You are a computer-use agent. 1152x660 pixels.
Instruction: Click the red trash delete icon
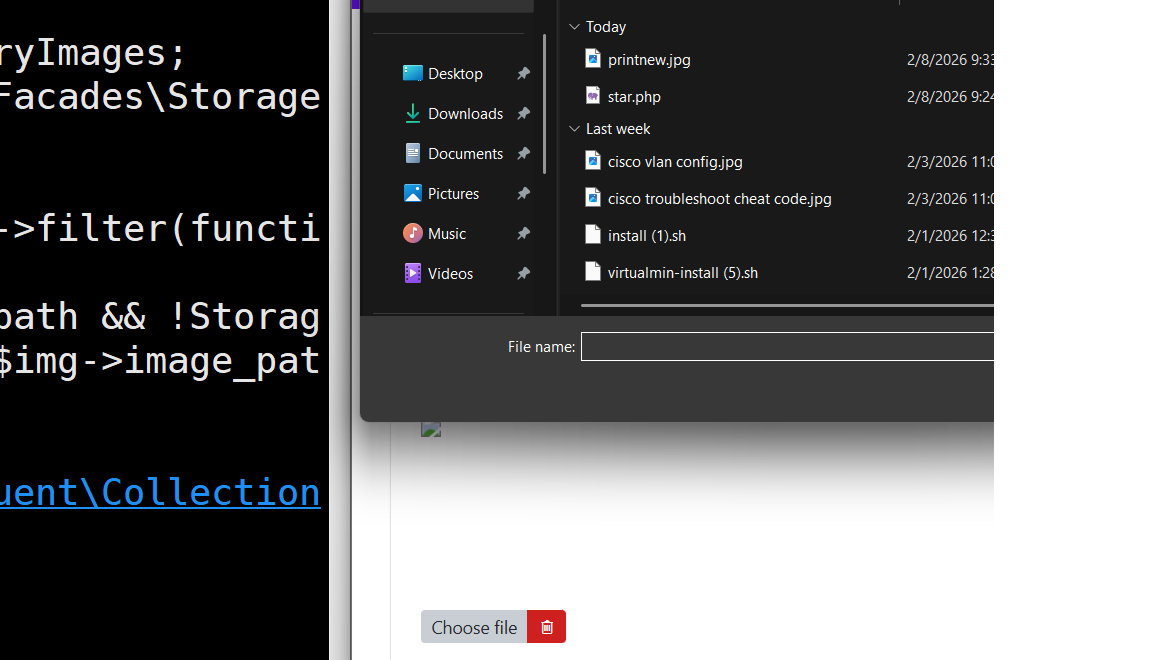(x=546, y=627)
